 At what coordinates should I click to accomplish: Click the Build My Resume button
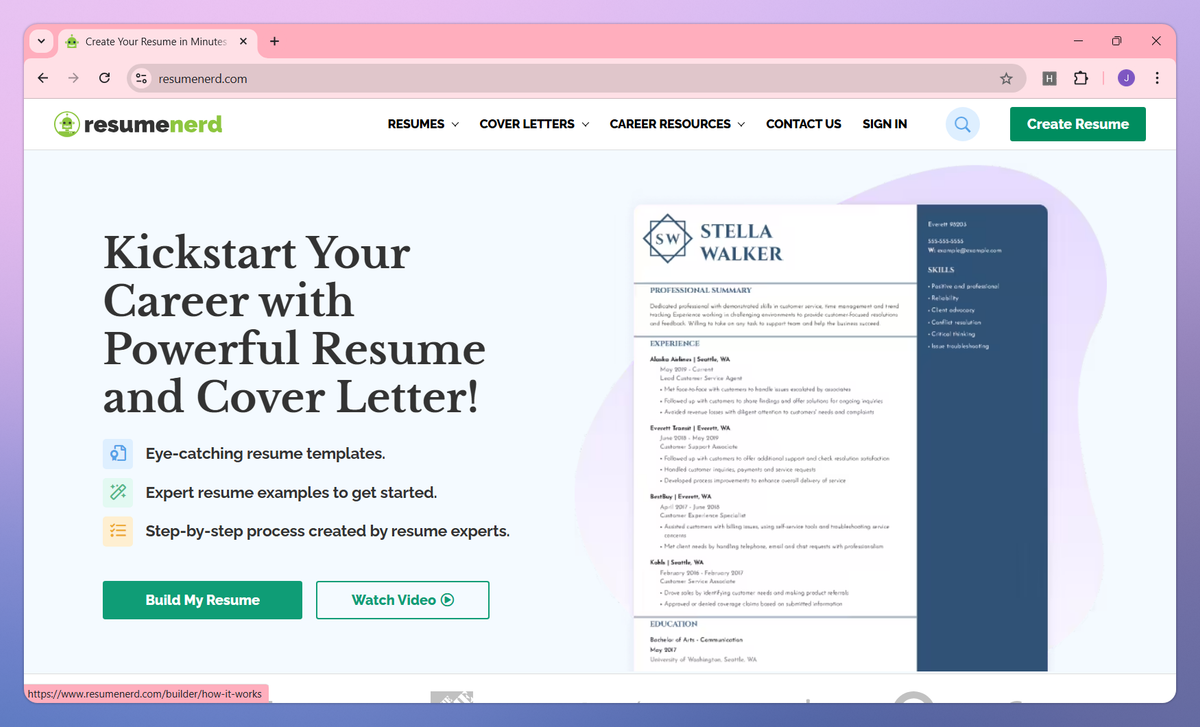(202, 600)
